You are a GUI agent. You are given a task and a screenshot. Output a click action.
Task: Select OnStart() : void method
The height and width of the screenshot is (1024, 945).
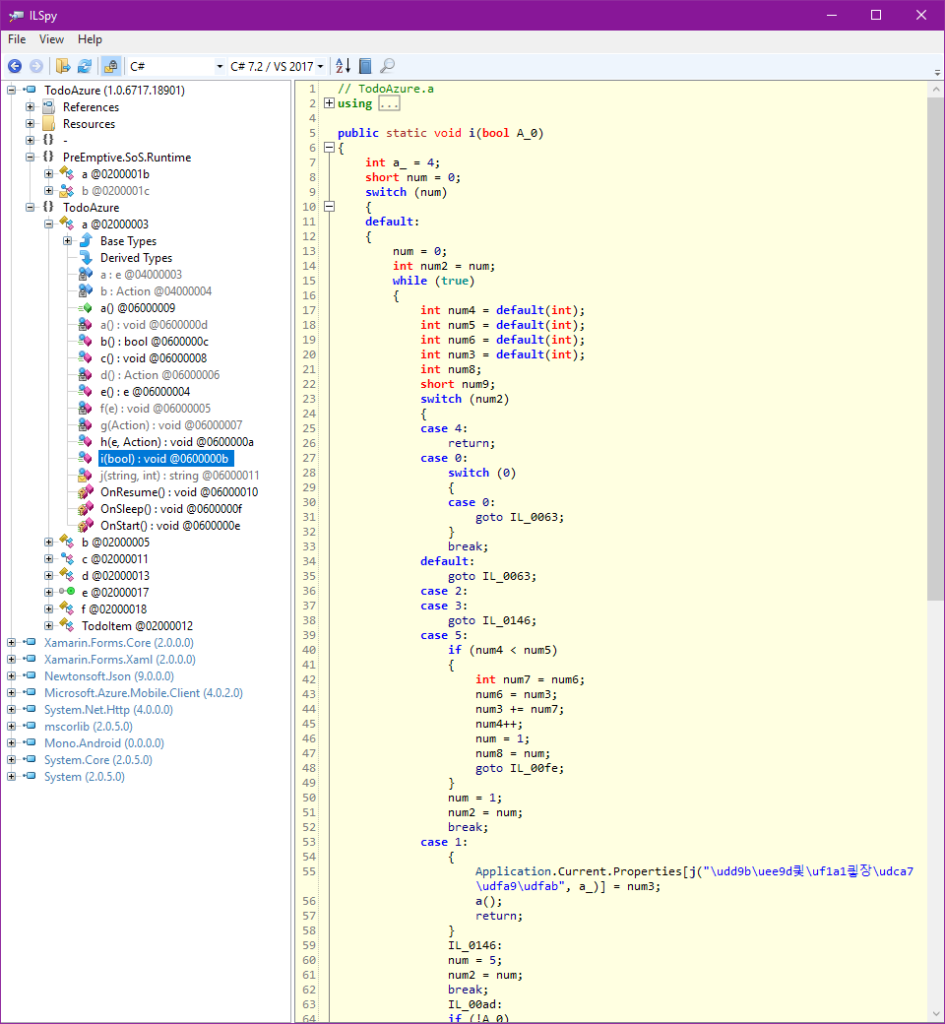[x=170, y=526]
